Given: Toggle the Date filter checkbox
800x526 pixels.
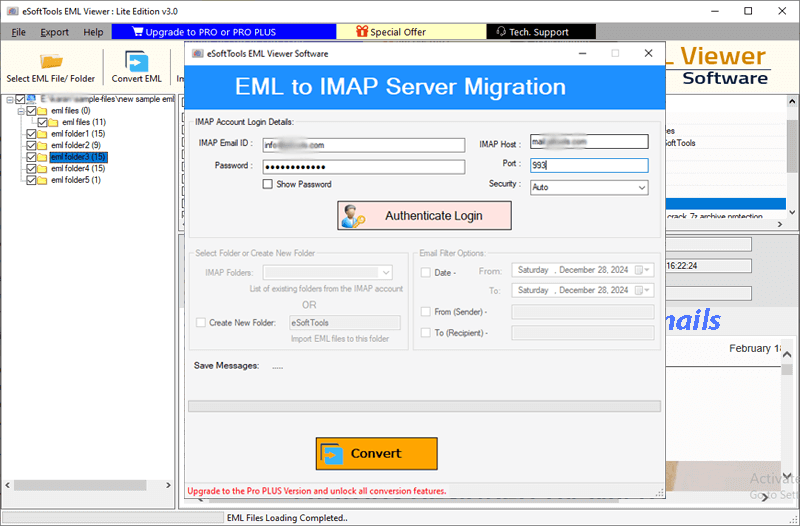Looking at the screenshot, I should point(426,272).
